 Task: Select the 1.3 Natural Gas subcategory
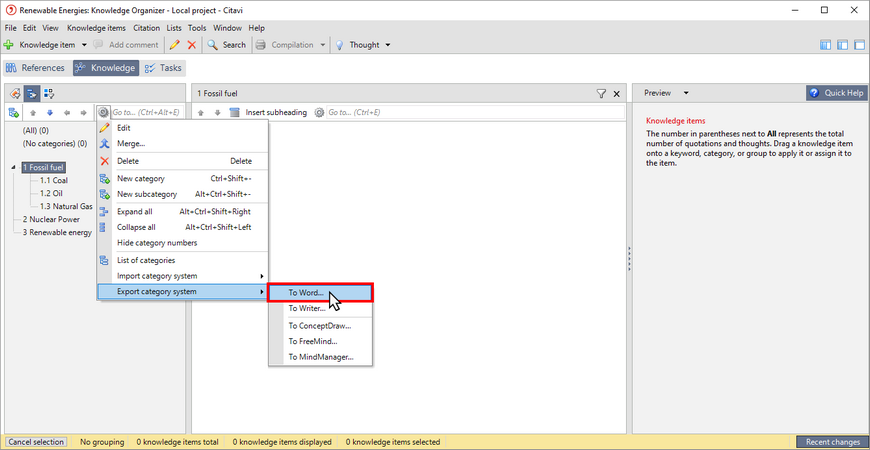click(x=66, y=206)
